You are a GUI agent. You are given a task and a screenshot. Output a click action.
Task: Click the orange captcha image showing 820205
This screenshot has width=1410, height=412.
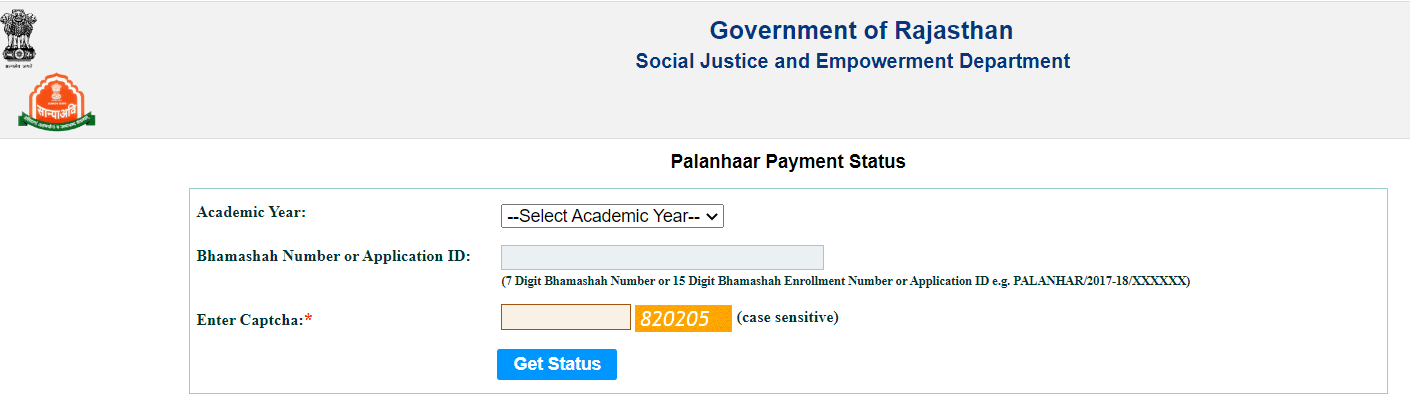click(x=683, y=319)
